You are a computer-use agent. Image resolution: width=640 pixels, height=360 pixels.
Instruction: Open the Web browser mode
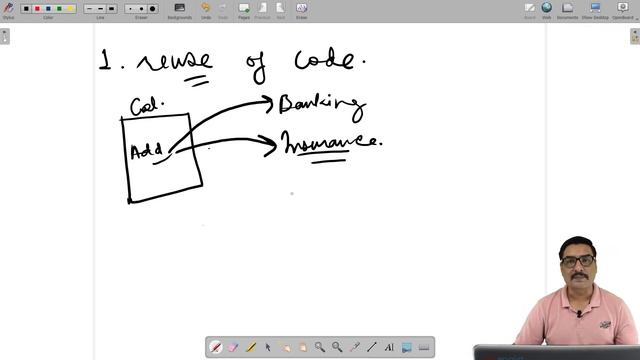coord(547,11)
